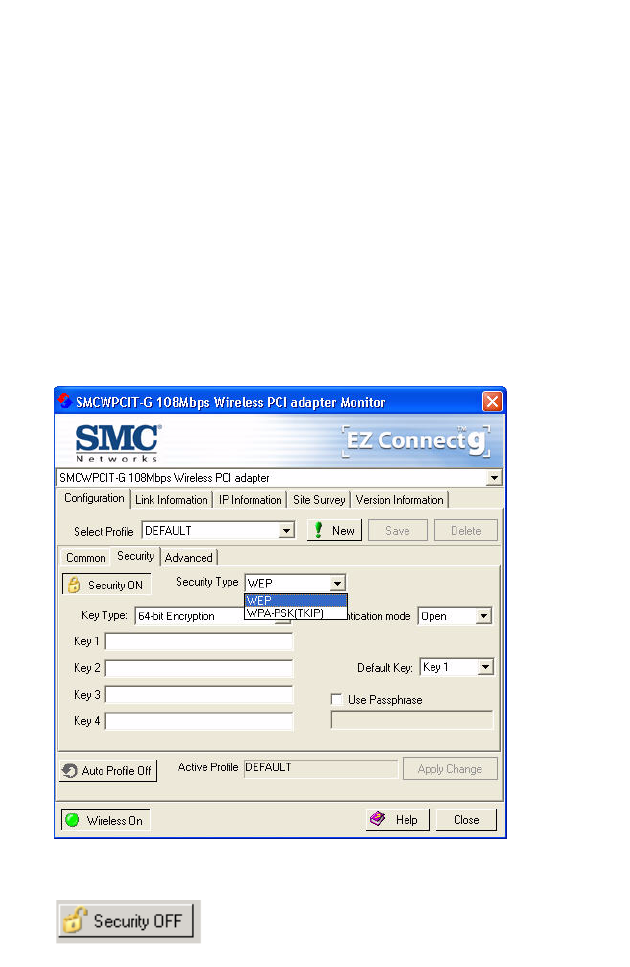Screen dimensions: 630x967
Task: Click the Help button
Action: [398, 820]
